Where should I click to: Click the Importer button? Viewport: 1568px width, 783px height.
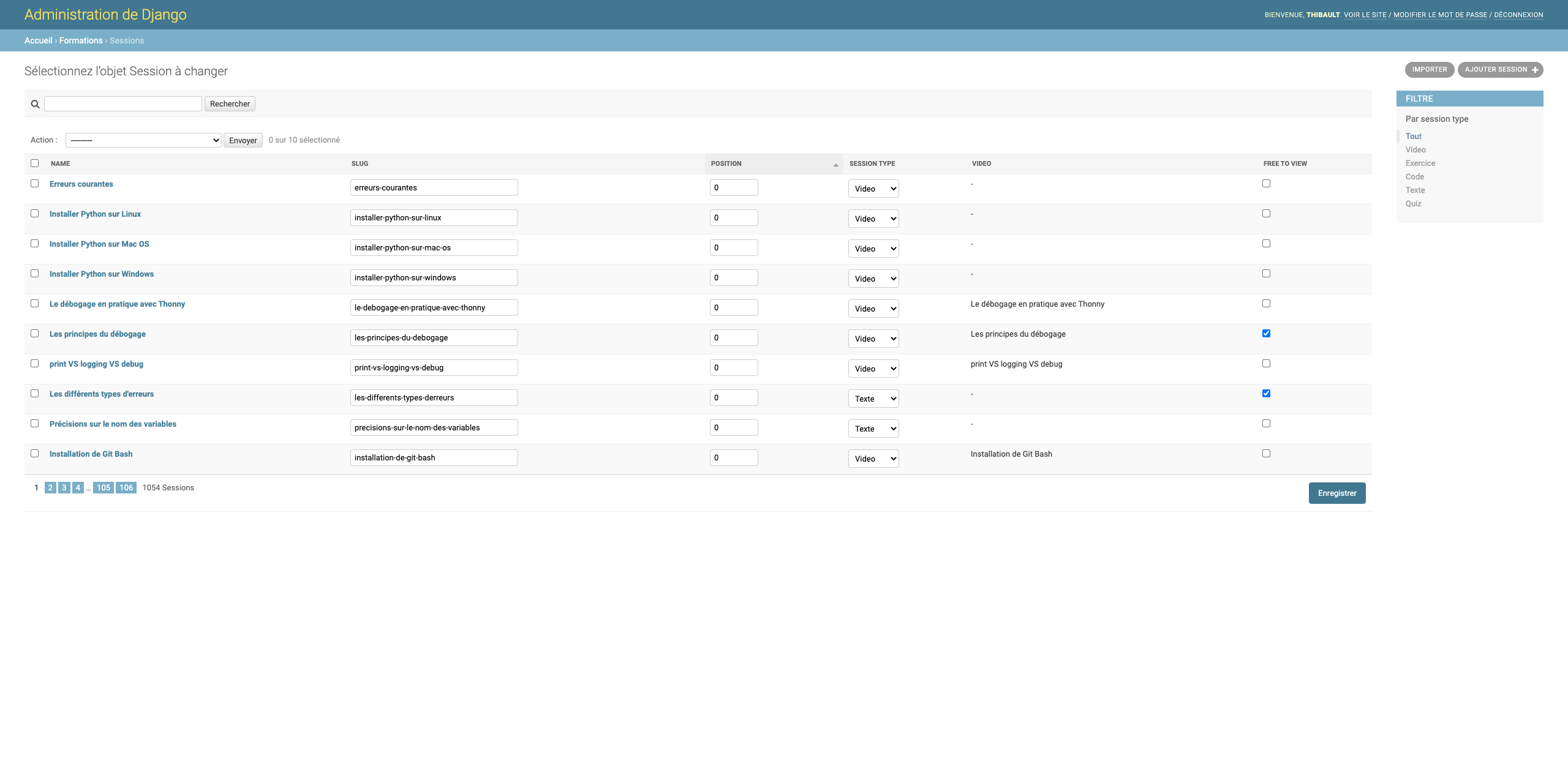(1429, 70)
